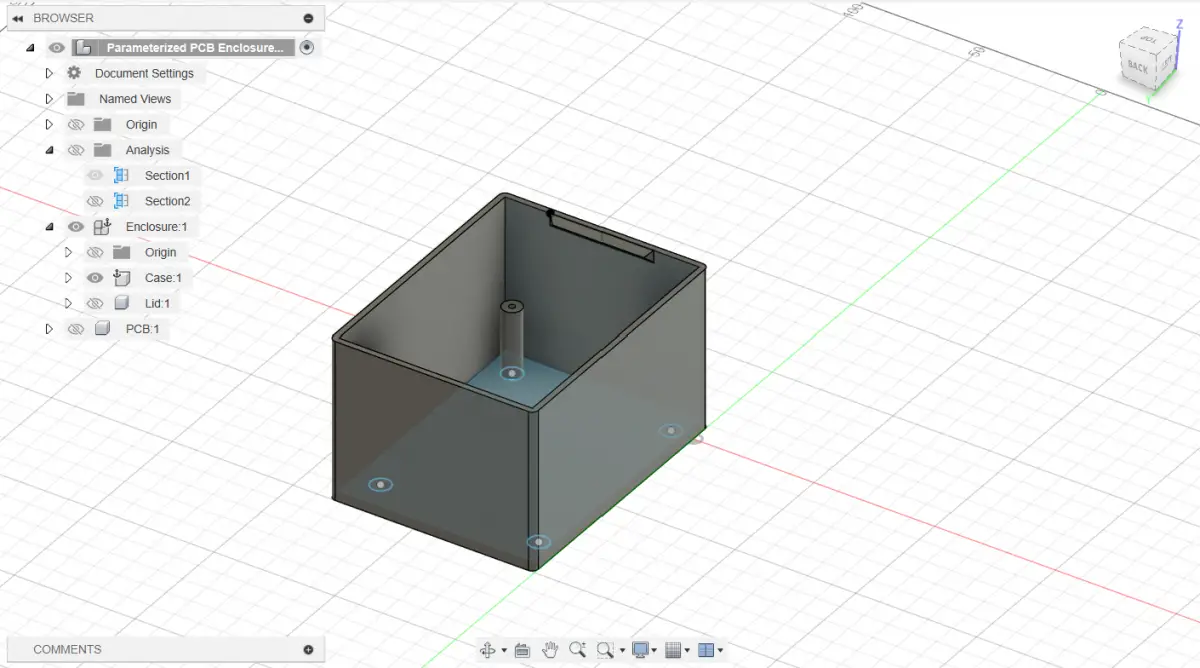
Task: Select the Section1 label
Action: (167, 176)
